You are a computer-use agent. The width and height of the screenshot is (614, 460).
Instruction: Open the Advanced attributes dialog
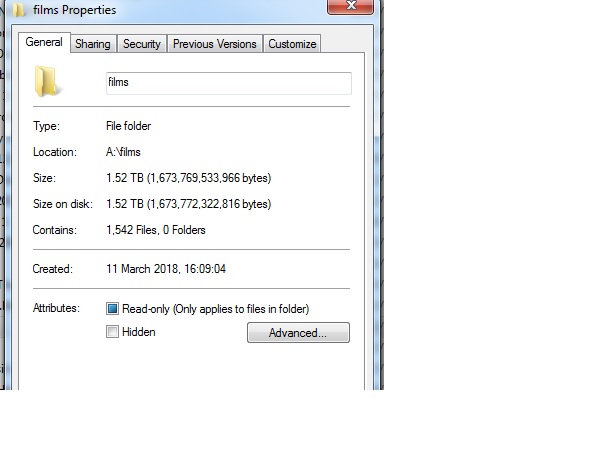[x=298, y=333]
